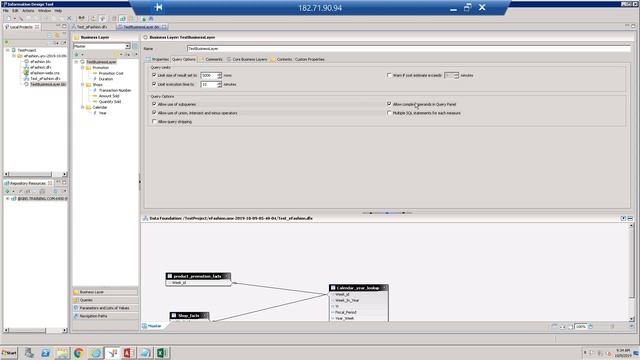Switch to the Properties tab
640x360 pixels.
tap(158, 60)
